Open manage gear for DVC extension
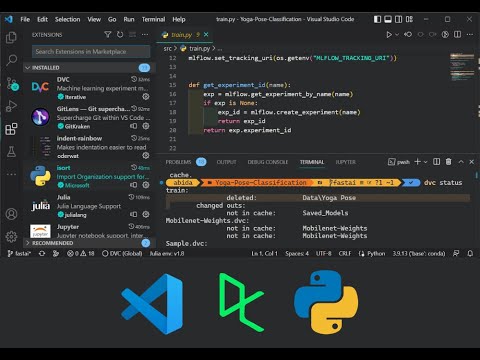480x360 pixels. tap(146, 97)
